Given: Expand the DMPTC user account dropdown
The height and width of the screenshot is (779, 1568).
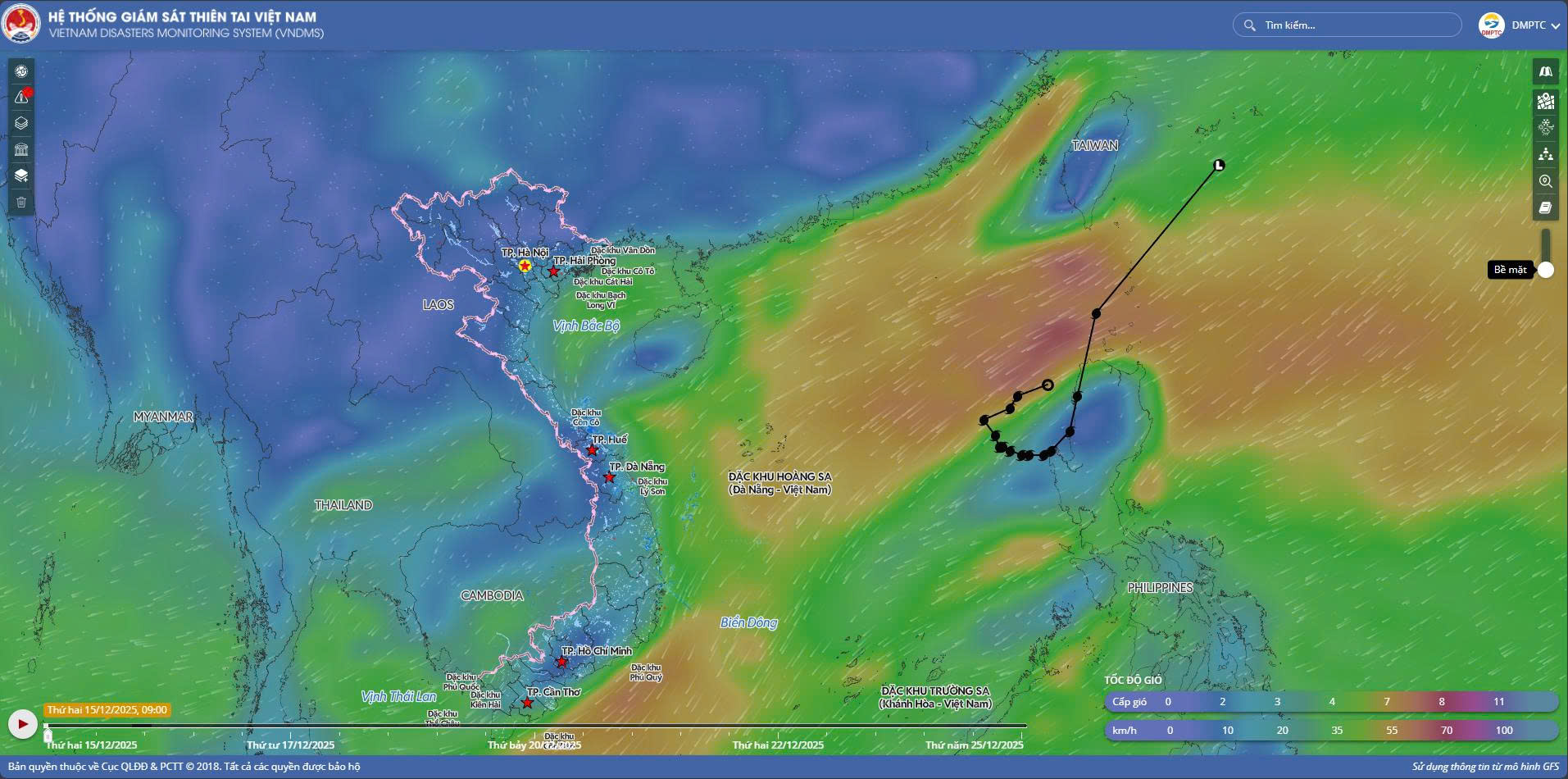Looking at the screenshot, I should point(1554,25).
